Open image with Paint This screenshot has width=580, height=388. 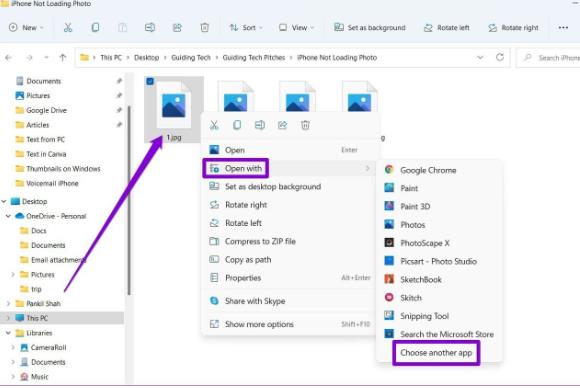tap(439, 188)
